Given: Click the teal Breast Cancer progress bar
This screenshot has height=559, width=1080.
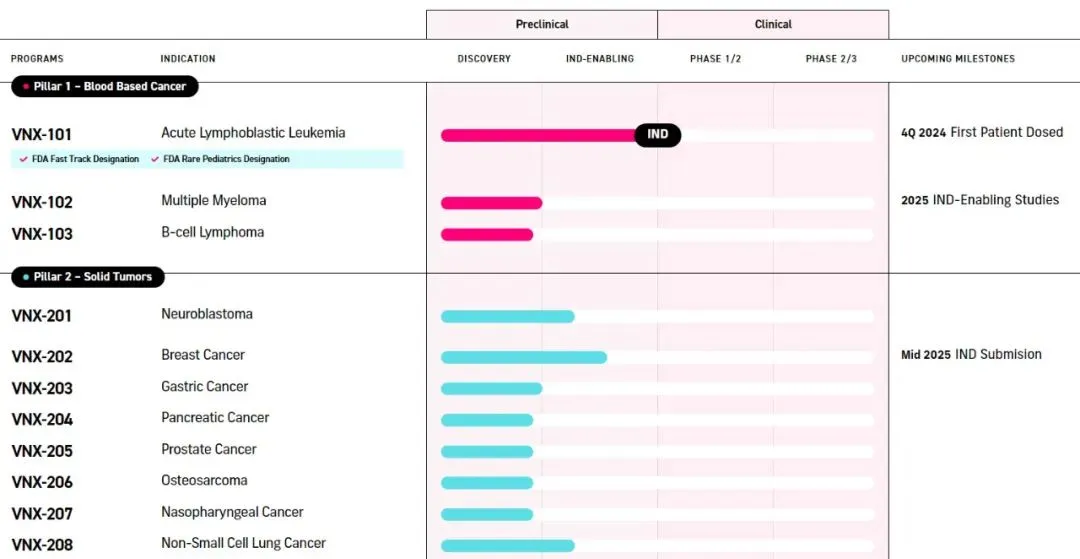Looking at the screenshot, I should (x=524, y=357).
